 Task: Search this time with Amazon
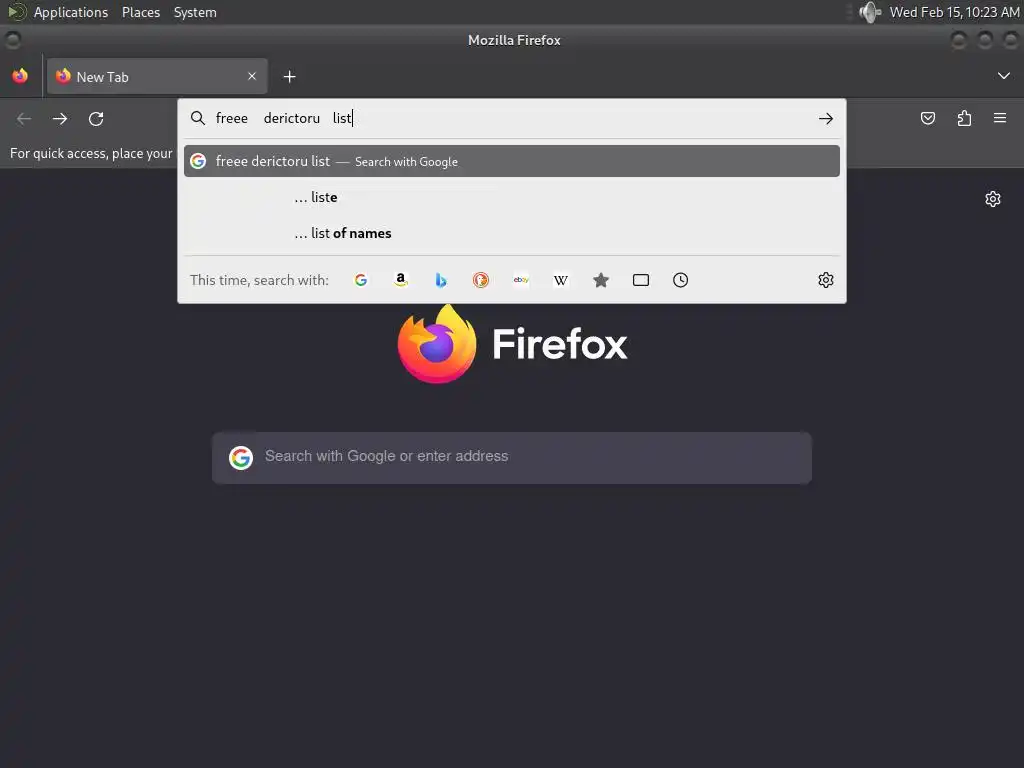click(x=401, y=280)
